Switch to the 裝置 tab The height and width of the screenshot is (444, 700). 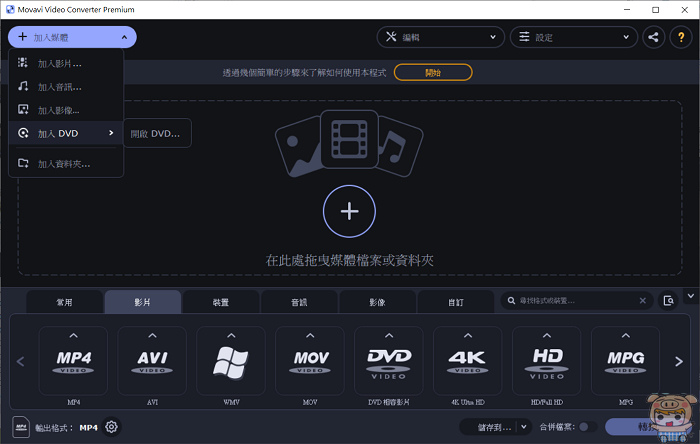click(x=221, y=302)
